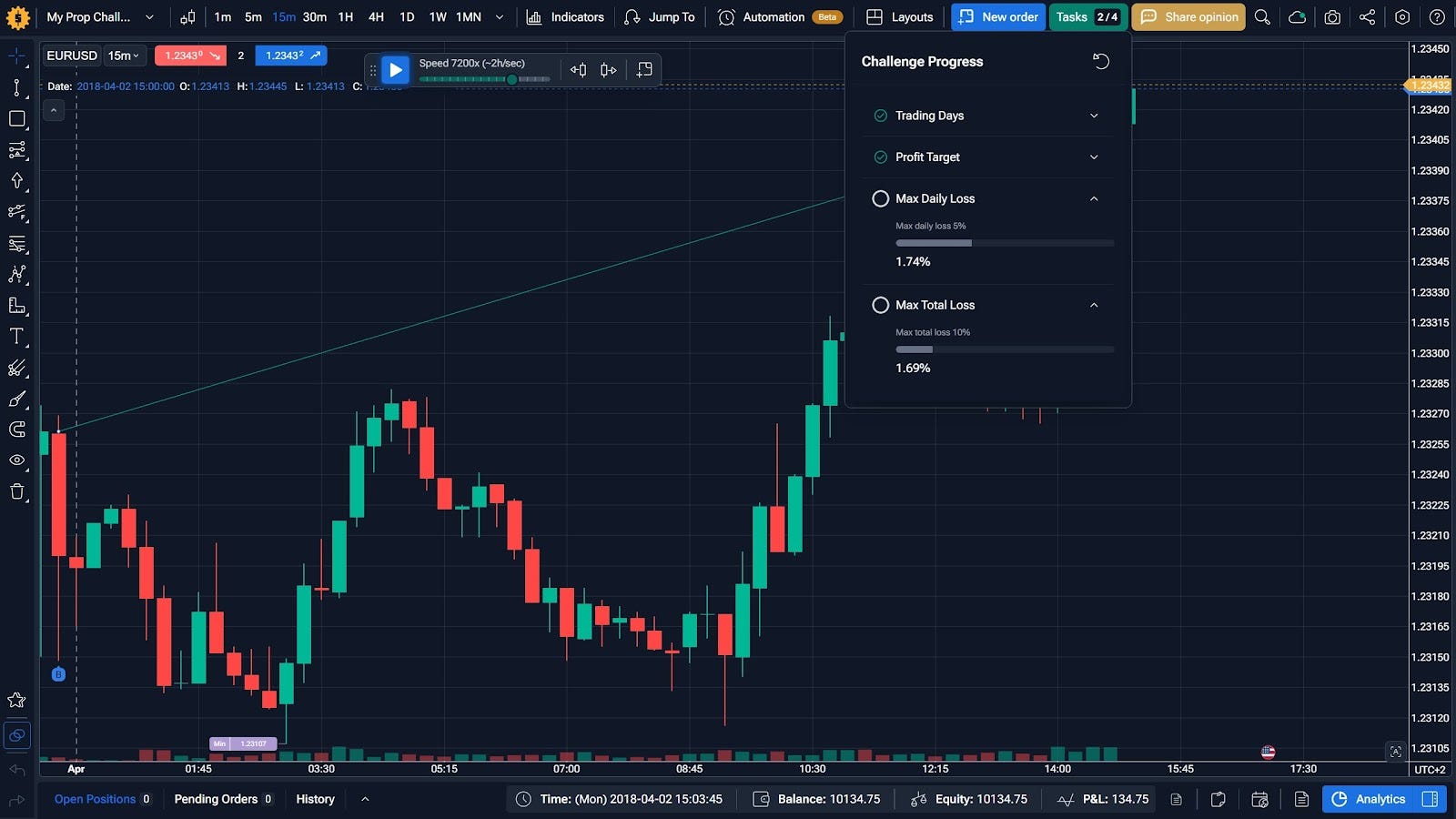Image resolution: width=1456 pixels, height=819 pixels.
Task: Open the search magnifier icon
Action: tap(1262, 17)
